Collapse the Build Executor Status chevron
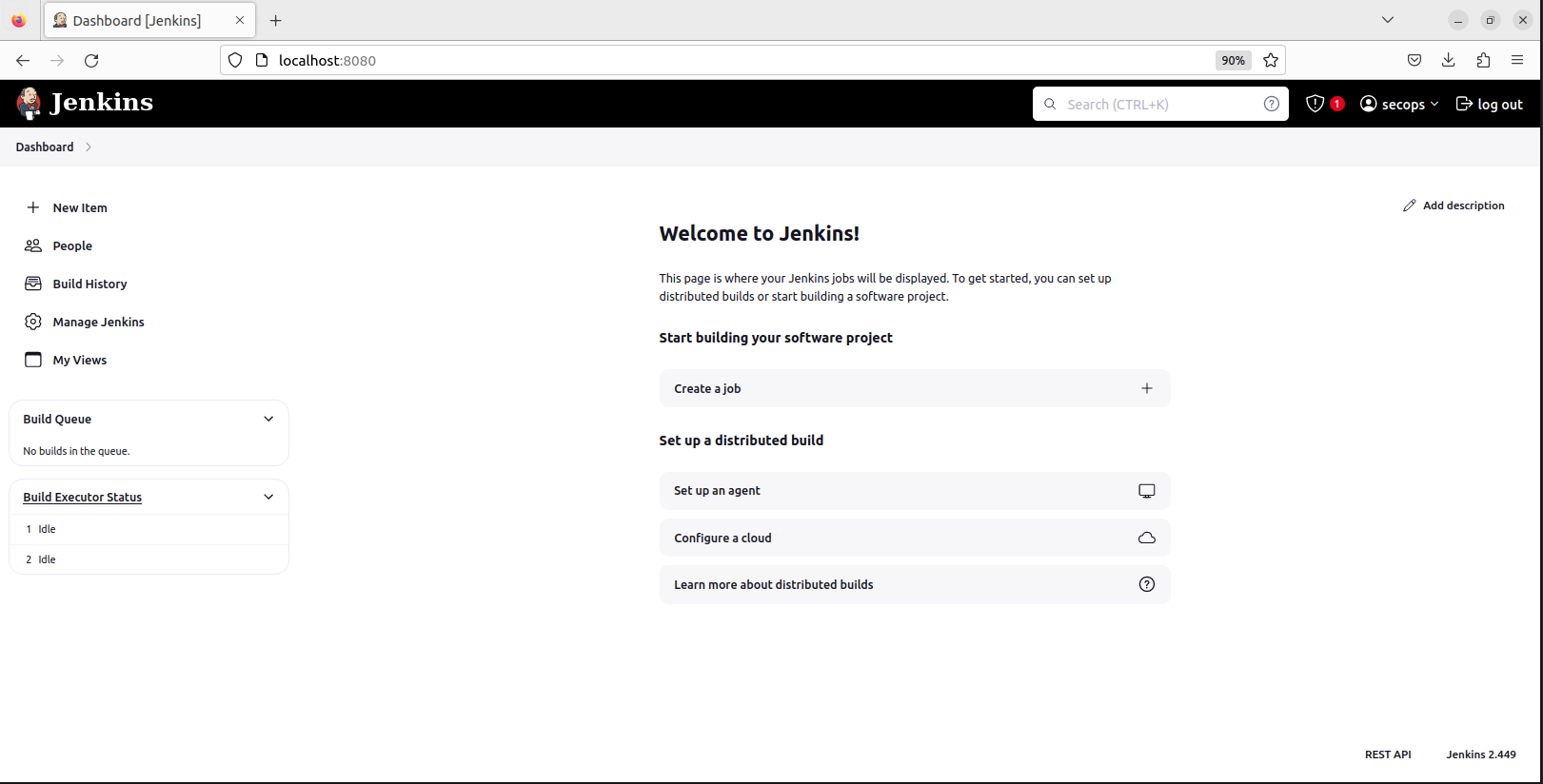The height and width of the screenshot is (784, 1543). pos(268,497)
